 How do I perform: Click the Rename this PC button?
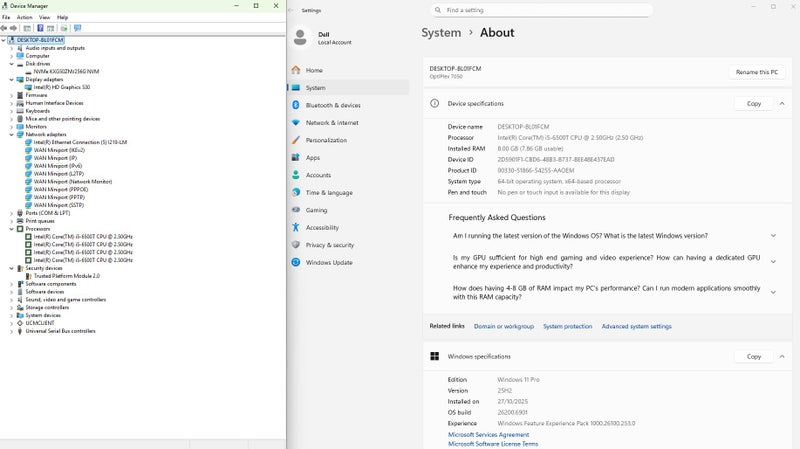(x=757, y=72)
